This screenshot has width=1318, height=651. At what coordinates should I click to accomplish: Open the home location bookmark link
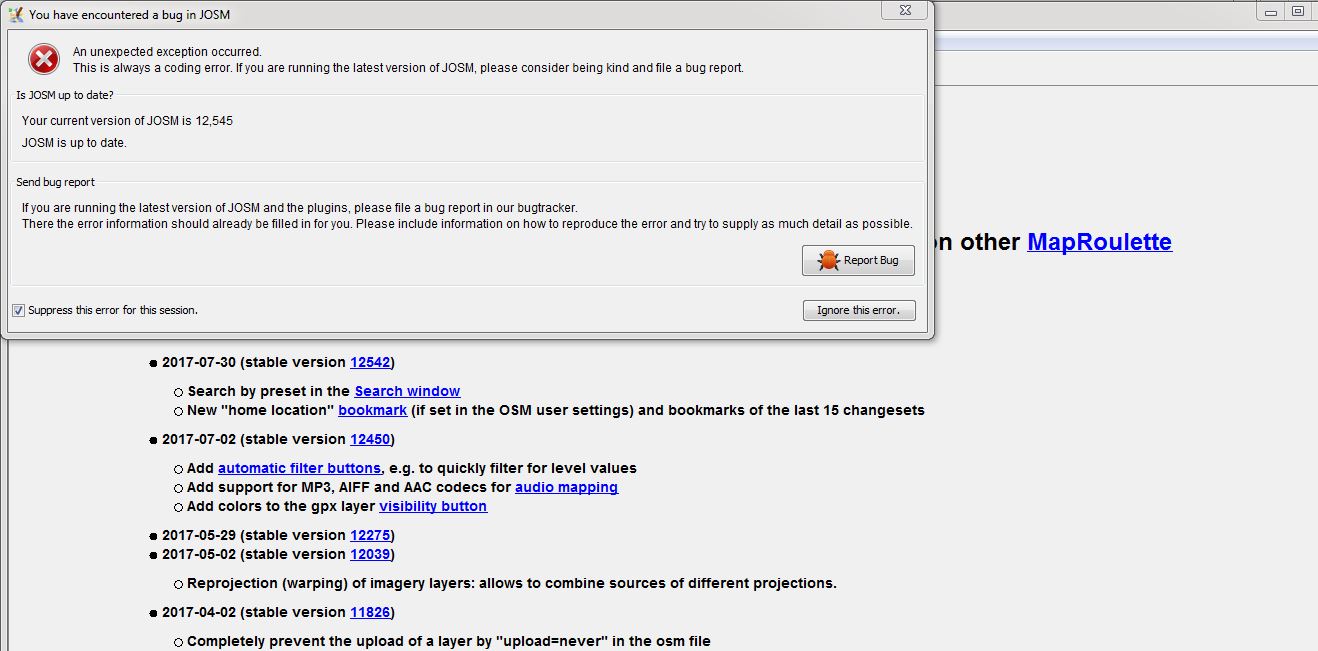[x=372, y=411]
